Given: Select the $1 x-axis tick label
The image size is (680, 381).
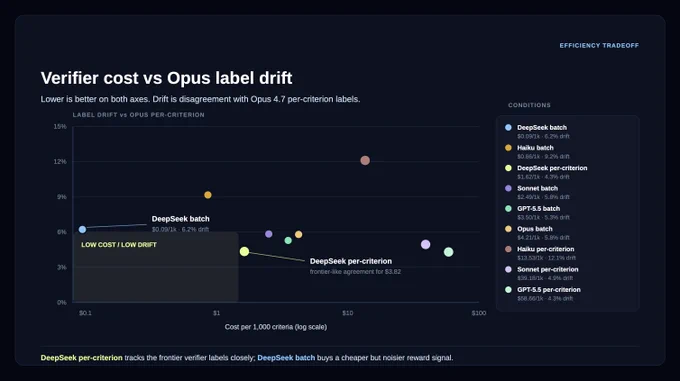Looking at the screenshot, I should (x=216, y=313).
